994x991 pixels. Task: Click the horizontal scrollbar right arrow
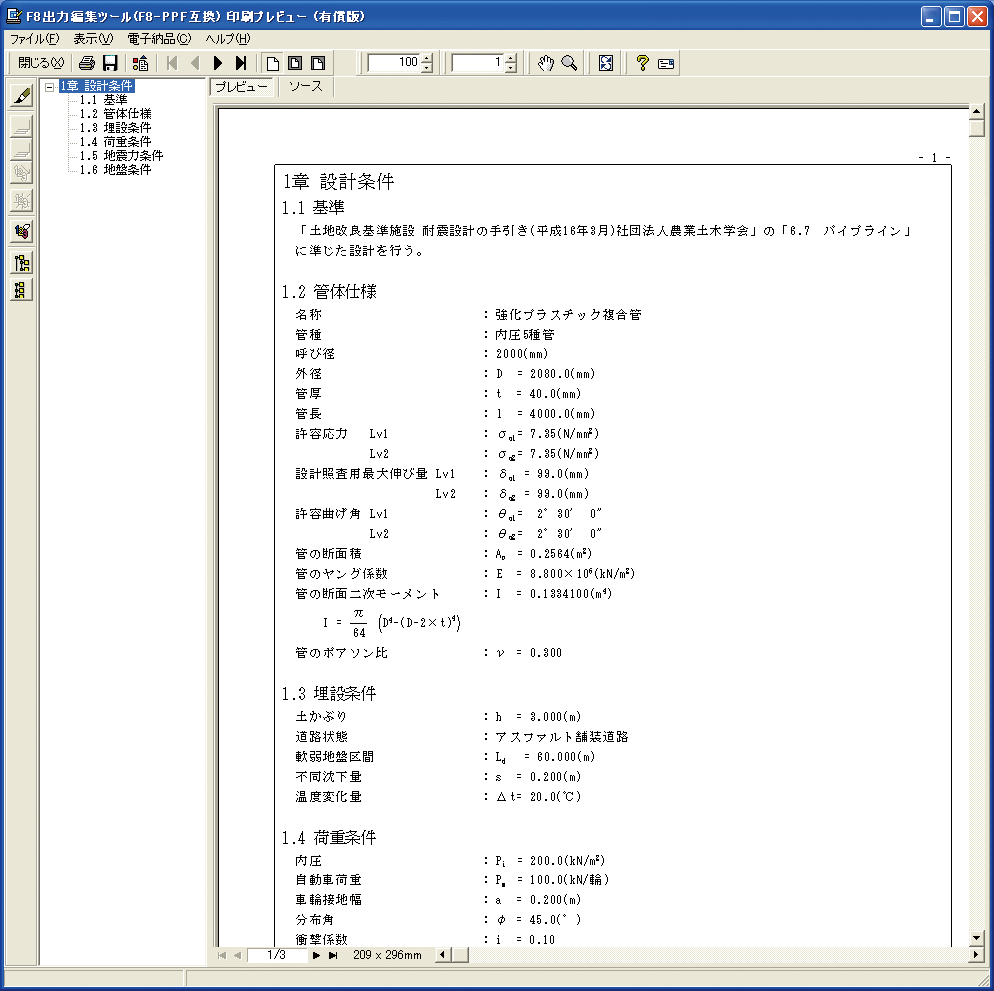click(976, 954)
